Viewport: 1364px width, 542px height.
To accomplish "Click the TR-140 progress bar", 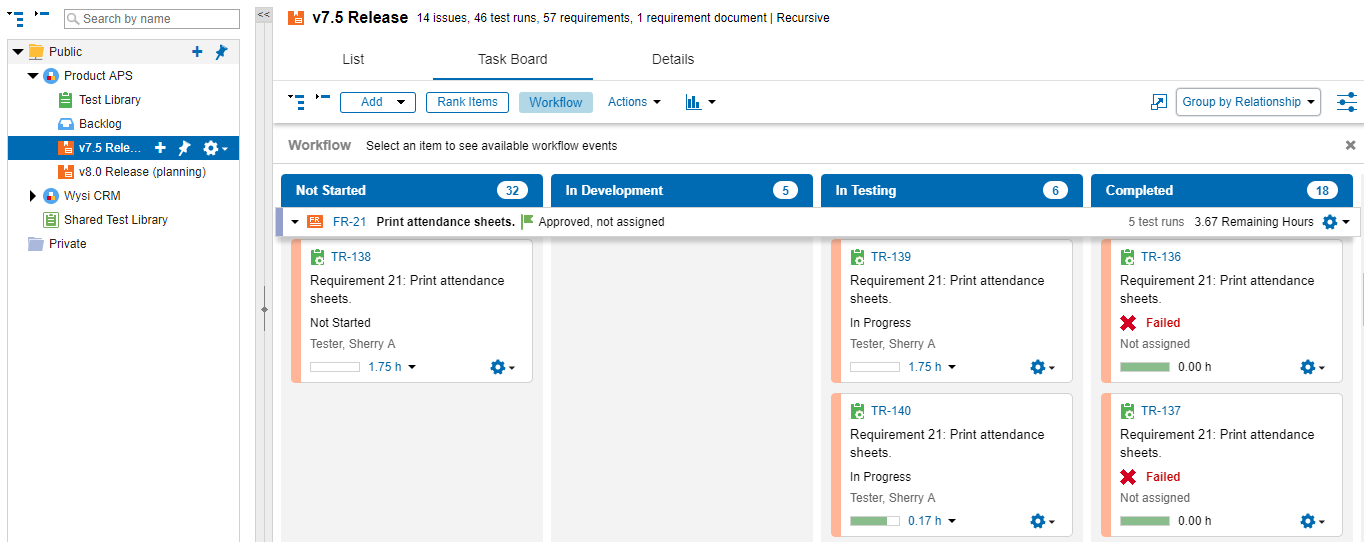I will point(874,521).
